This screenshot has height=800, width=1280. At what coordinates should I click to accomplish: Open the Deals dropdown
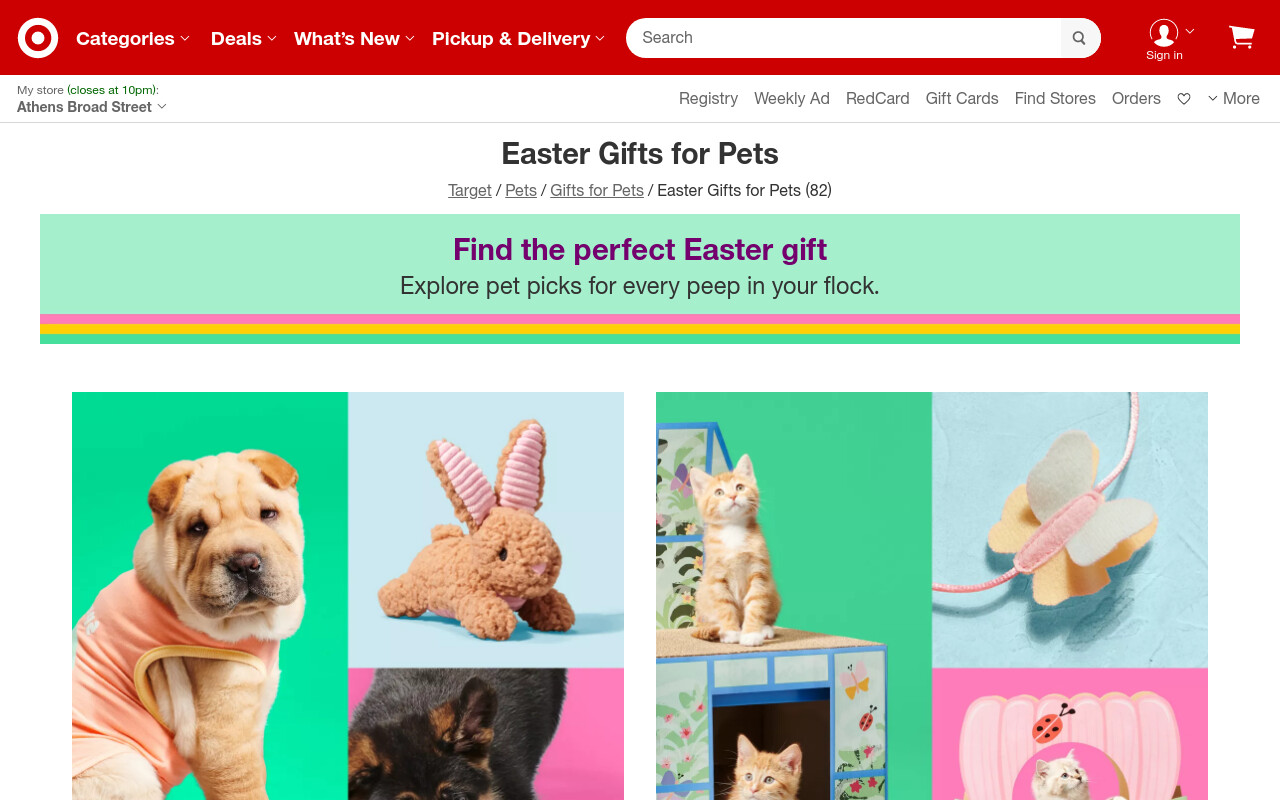[243, 38]
